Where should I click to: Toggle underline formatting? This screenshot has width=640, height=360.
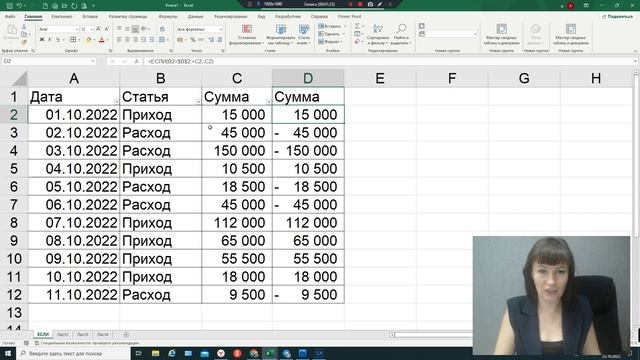[58, 40]
